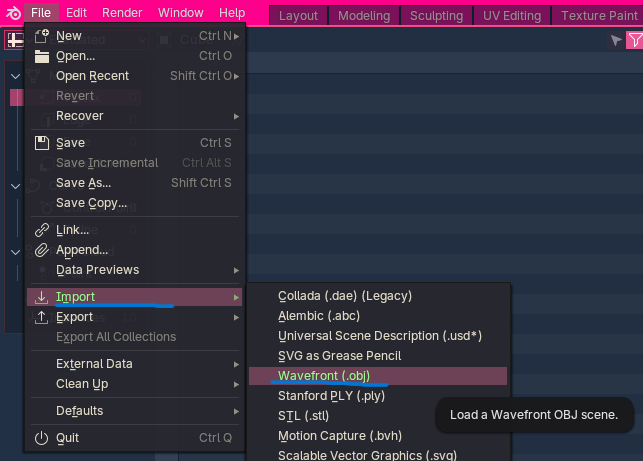Click the Export arrow icon
Image resolution: width=643 pixels, height=461 pixels.
[x=42, y=317]
